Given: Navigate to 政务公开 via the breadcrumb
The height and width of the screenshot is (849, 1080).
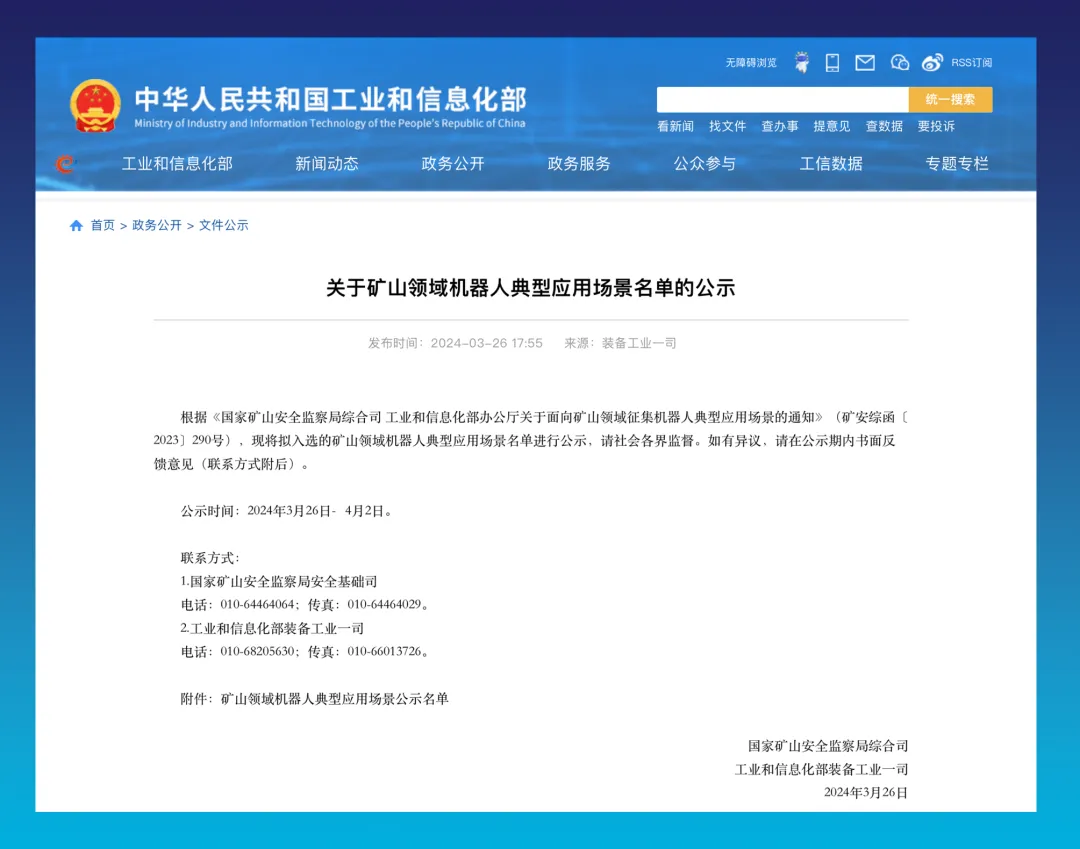Looking at the screenshot, I should pos(155,226).
